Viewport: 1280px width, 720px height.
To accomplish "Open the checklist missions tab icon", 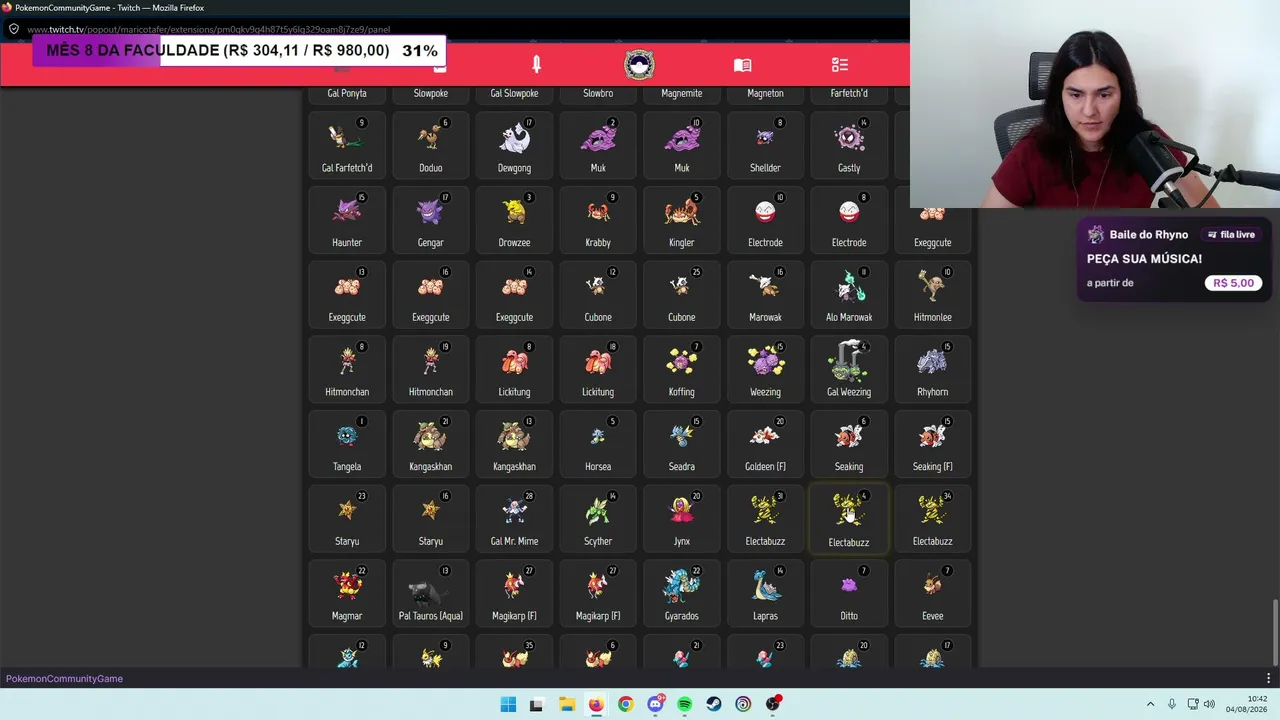I will point(840,65).
